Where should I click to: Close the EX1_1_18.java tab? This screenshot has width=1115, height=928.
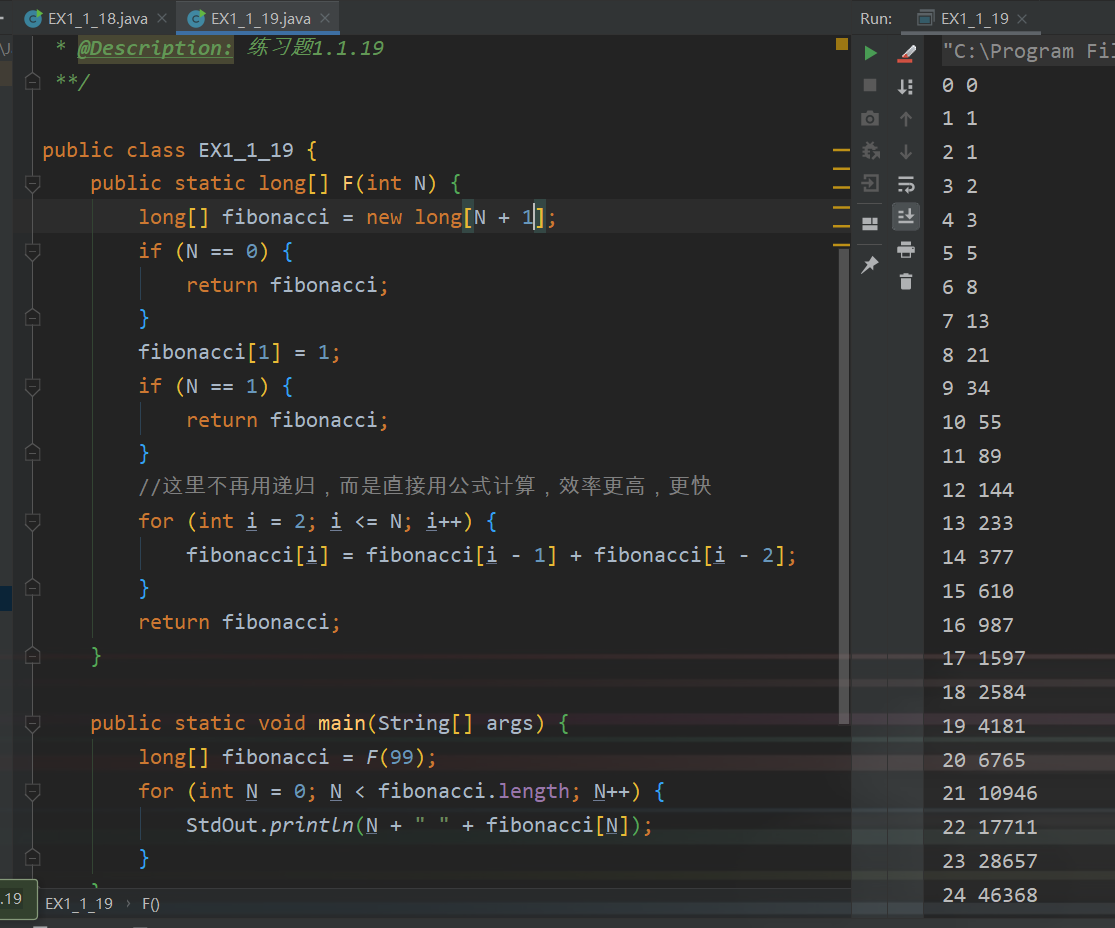tap(162, 18)
